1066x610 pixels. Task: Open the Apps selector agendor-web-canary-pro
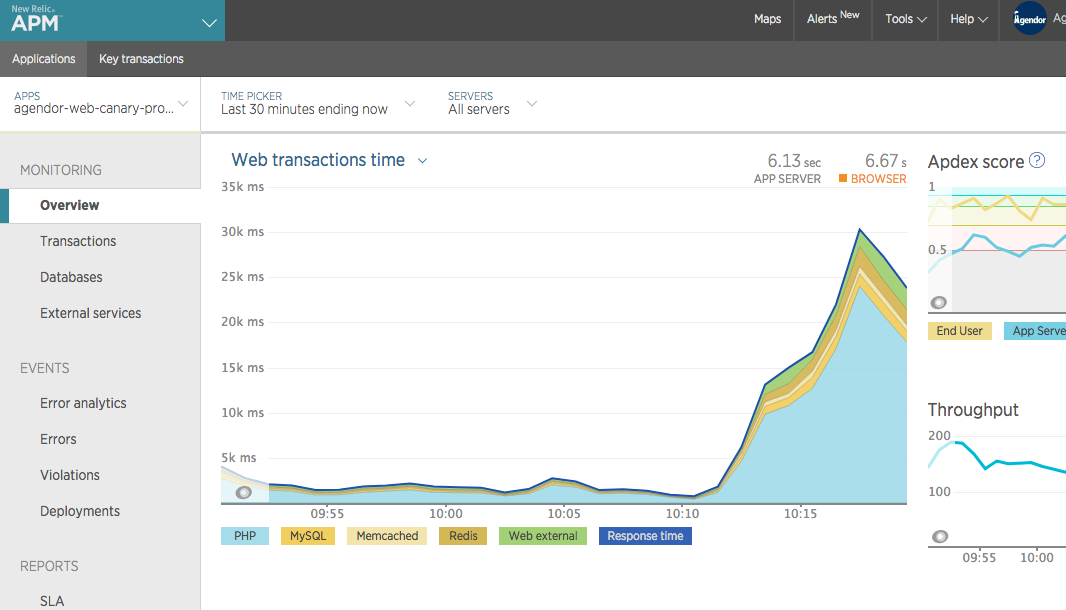click(x=101, y=103)
